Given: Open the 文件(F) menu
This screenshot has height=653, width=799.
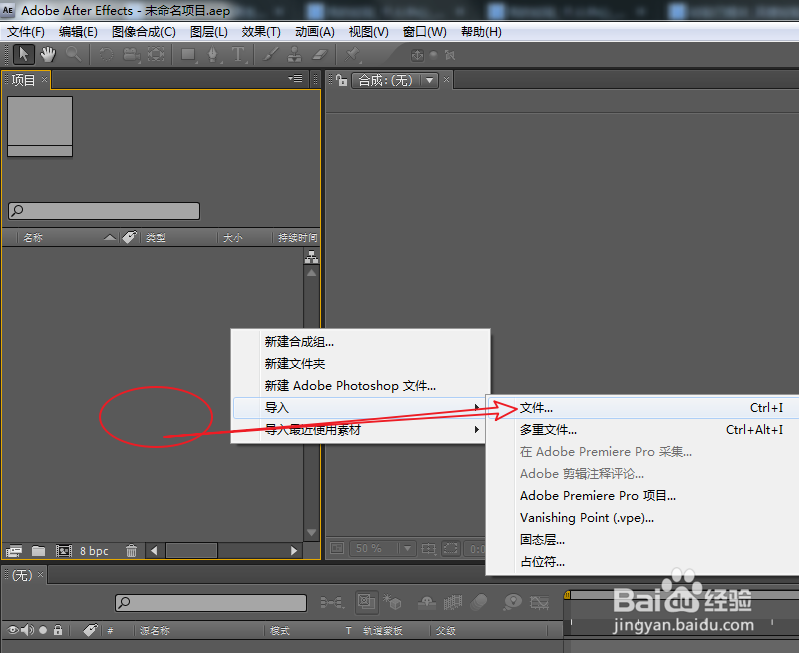Looking at the screenshot, I should [25, 32].
